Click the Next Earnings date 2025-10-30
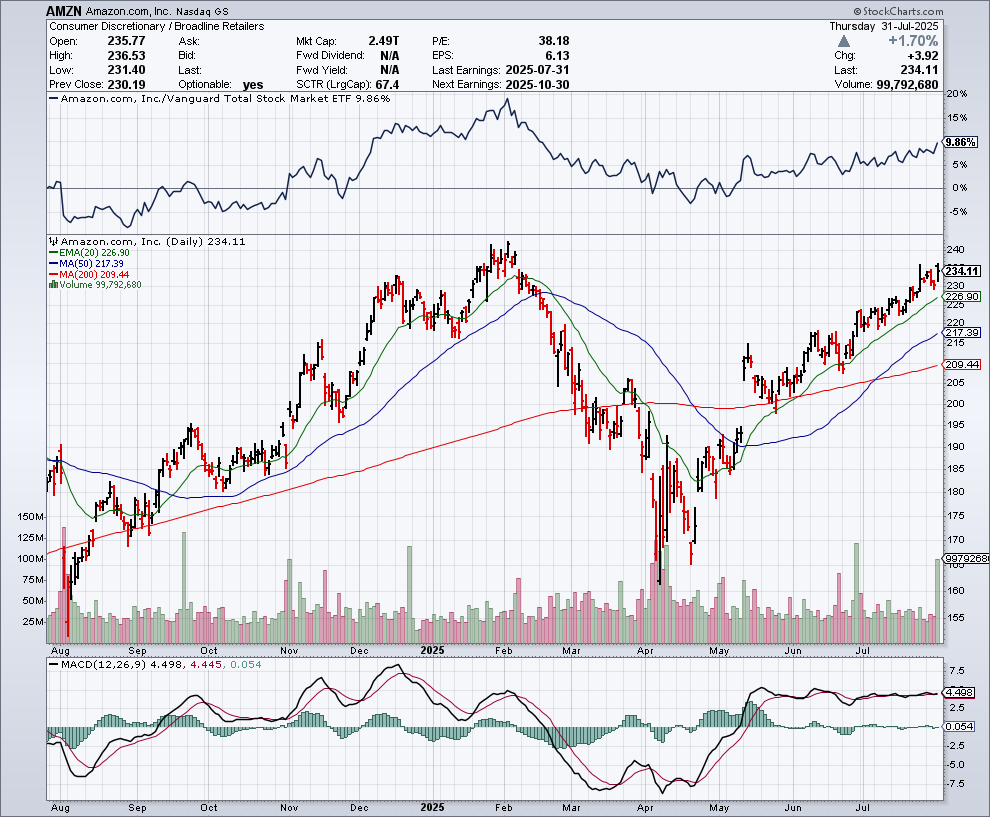The image size is (990, 817). pos(537,85)
